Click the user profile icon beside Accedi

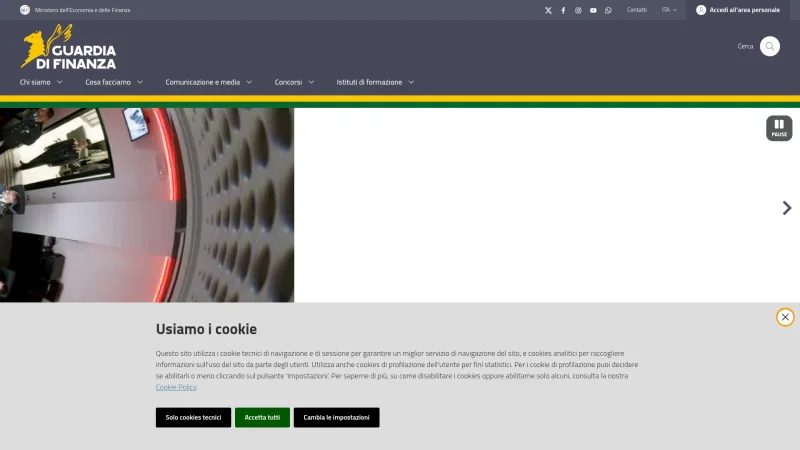coord(701,10)
